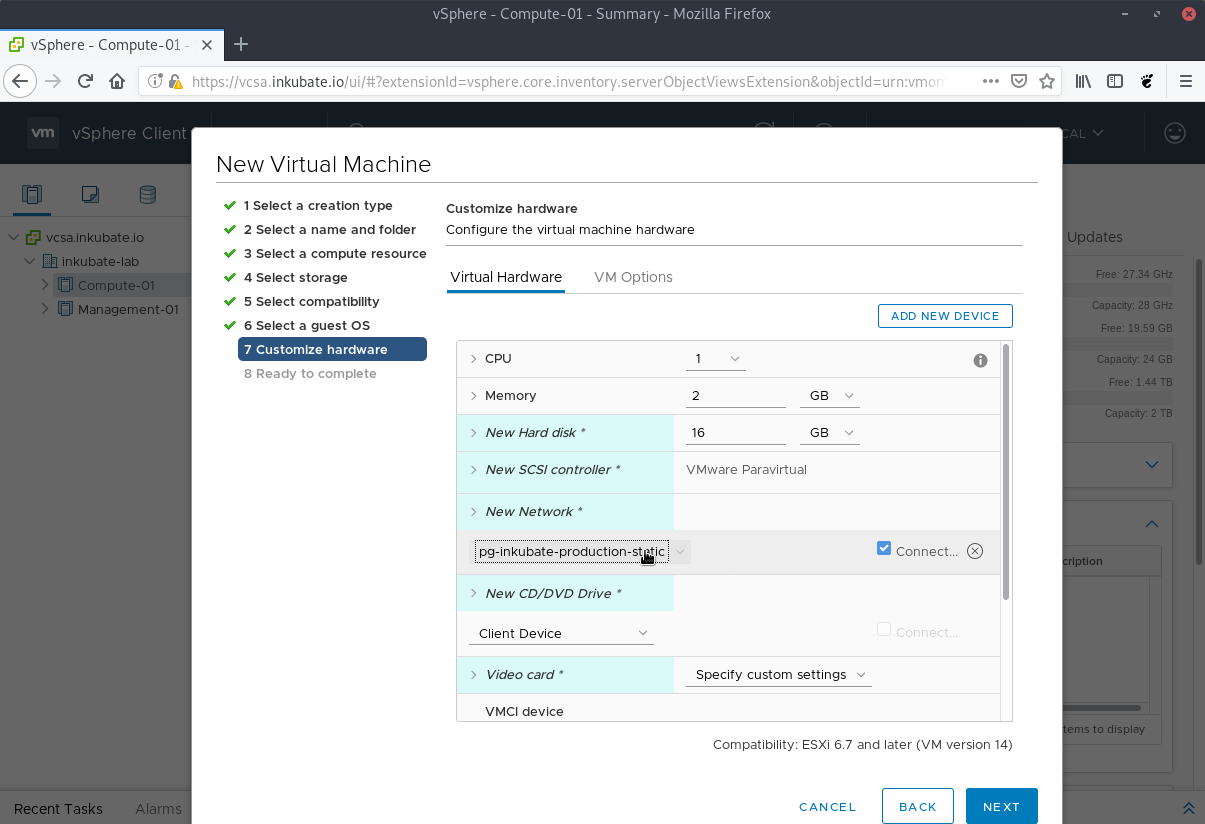Collapse the vcsa.inkubate.io tree node
Viewport: 1205px width, 824px height.
point(13,237)
